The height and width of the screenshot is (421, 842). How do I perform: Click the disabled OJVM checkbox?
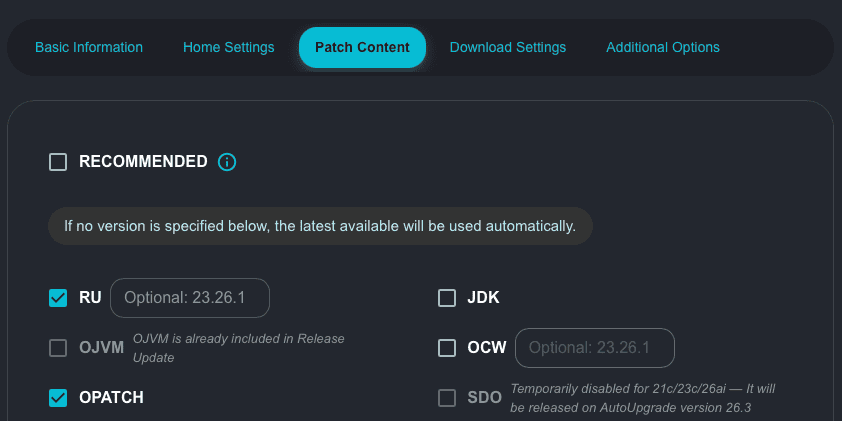point(58,348)
